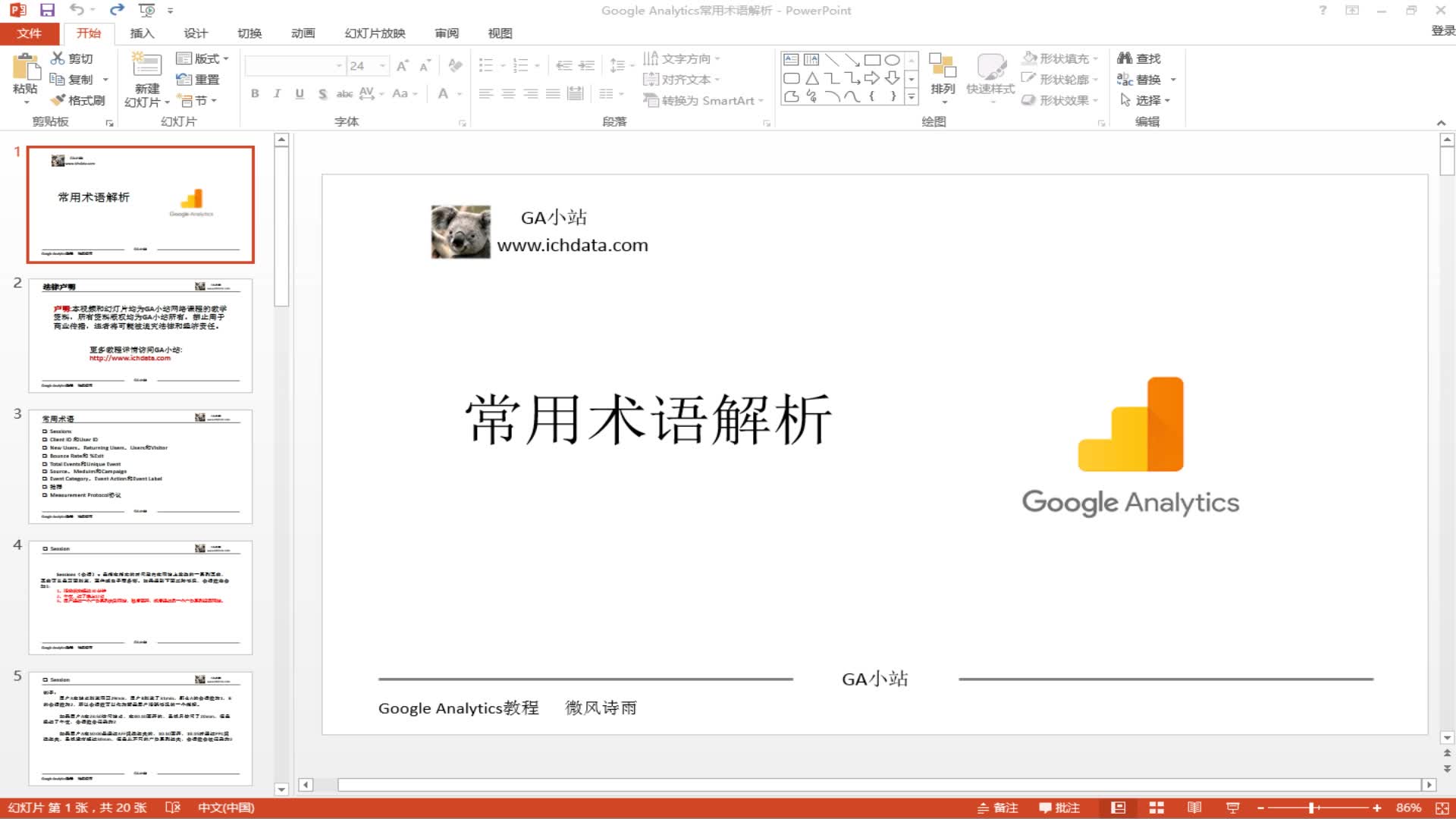1456x819 pixels.
Task: Switch to the Animations (动画) tab
Action: (303, 33)
